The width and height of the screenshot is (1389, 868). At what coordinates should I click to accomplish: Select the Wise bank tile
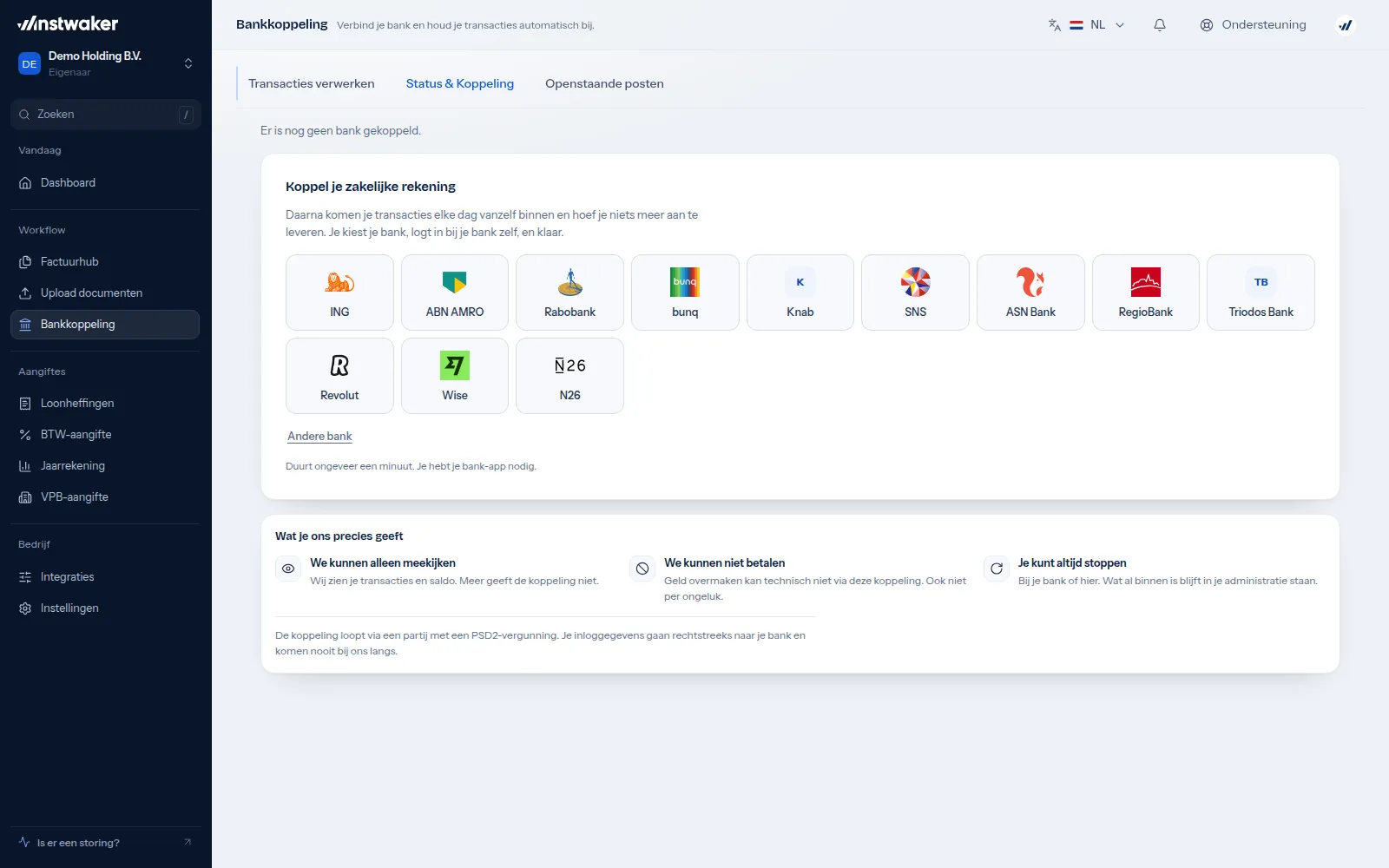point(455,376)
